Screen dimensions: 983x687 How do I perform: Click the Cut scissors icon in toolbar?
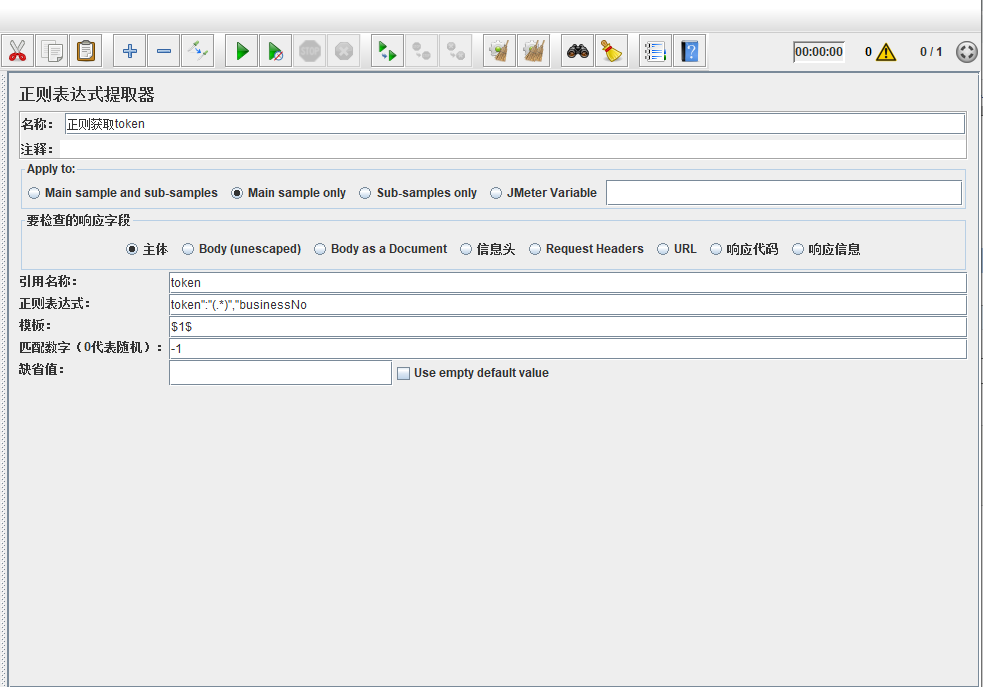click(x=18, y=51)
